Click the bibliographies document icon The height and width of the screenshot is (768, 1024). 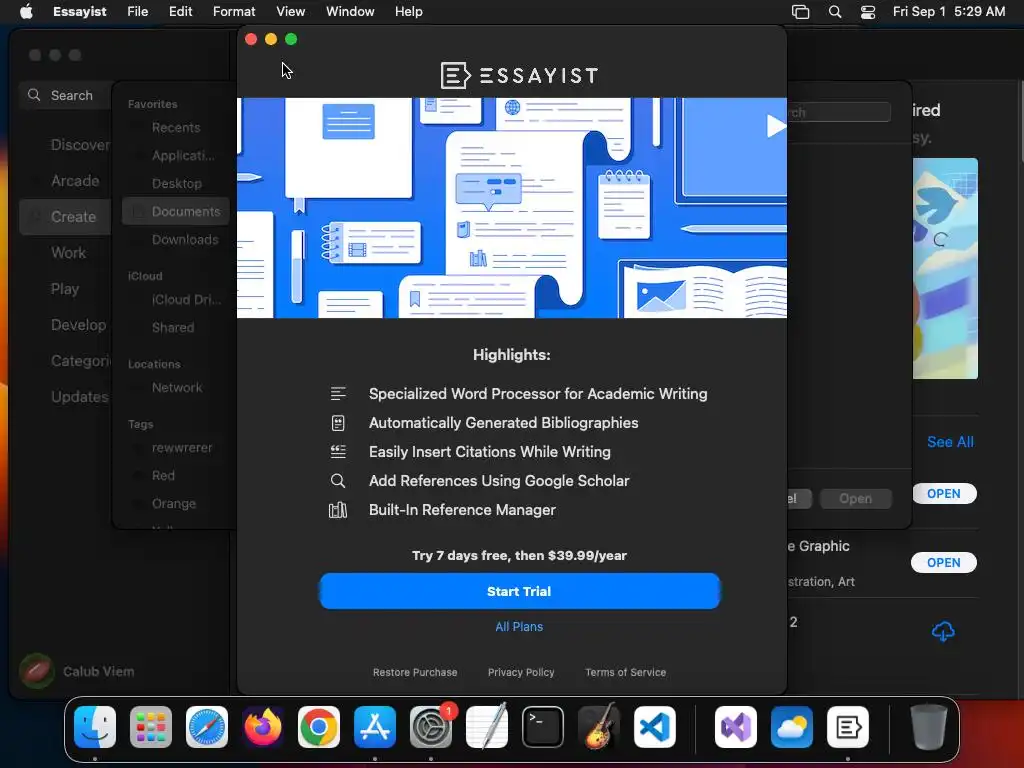point(338,423)
